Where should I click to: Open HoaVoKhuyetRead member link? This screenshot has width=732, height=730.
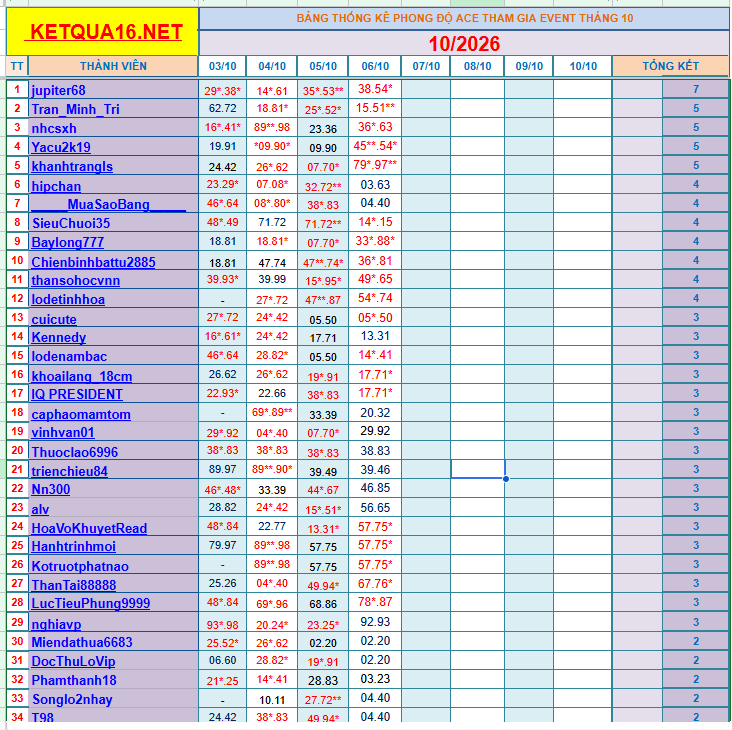pyautogui.click(x=89, y=528)
